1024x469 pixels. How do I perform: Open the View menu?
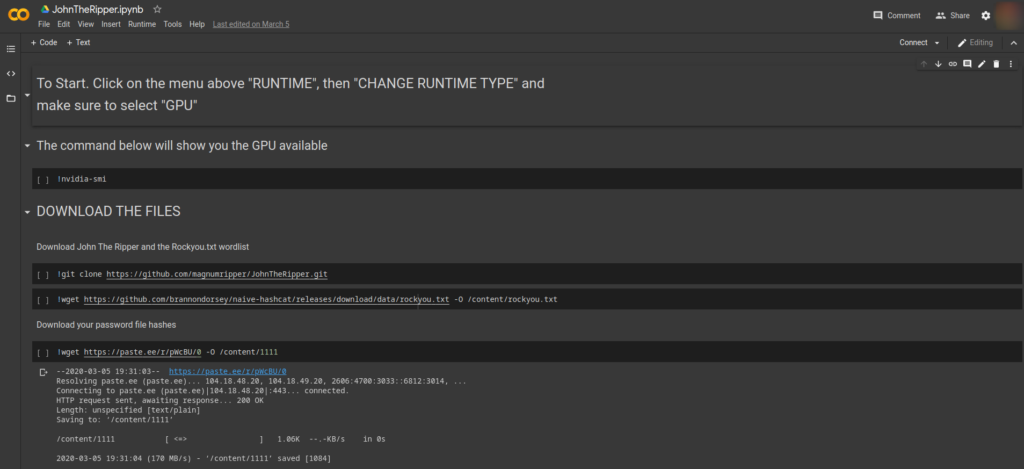[86, 24]
